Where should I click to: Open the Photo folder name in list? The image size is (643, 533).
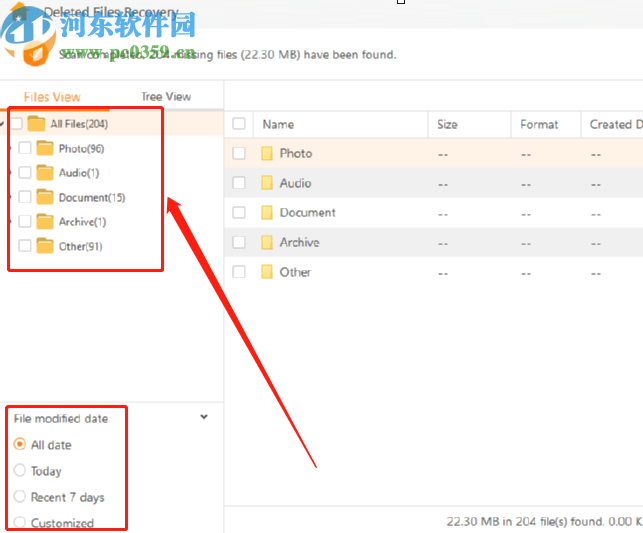tap(296, 153)
